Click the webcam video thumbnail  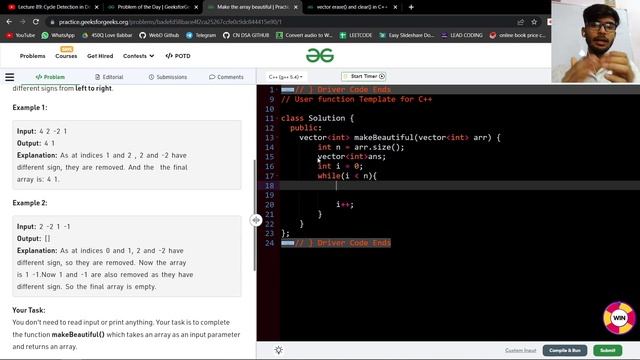coord(596,41)
